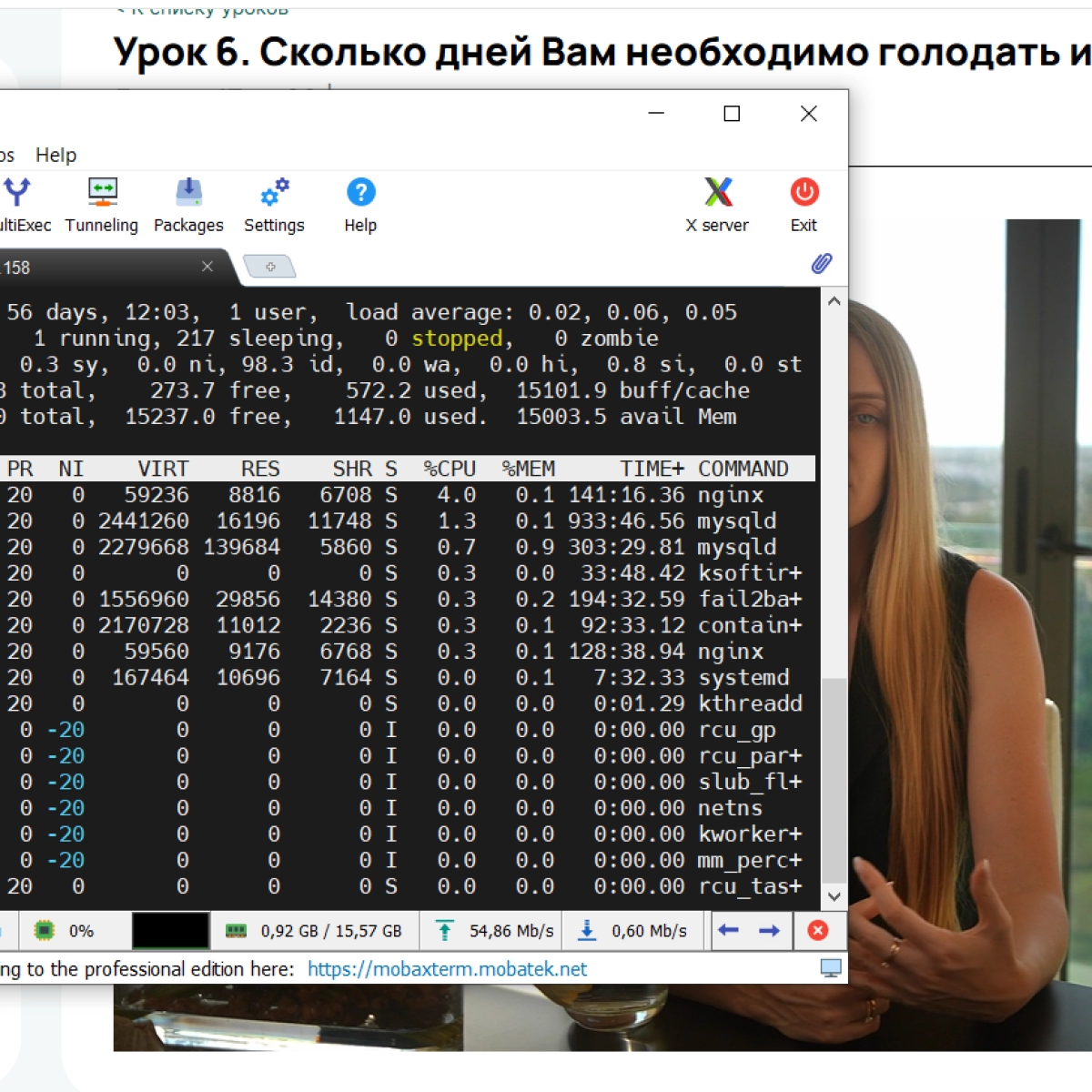Click the terminal scroll up arrow

click(x=834, y=301)
